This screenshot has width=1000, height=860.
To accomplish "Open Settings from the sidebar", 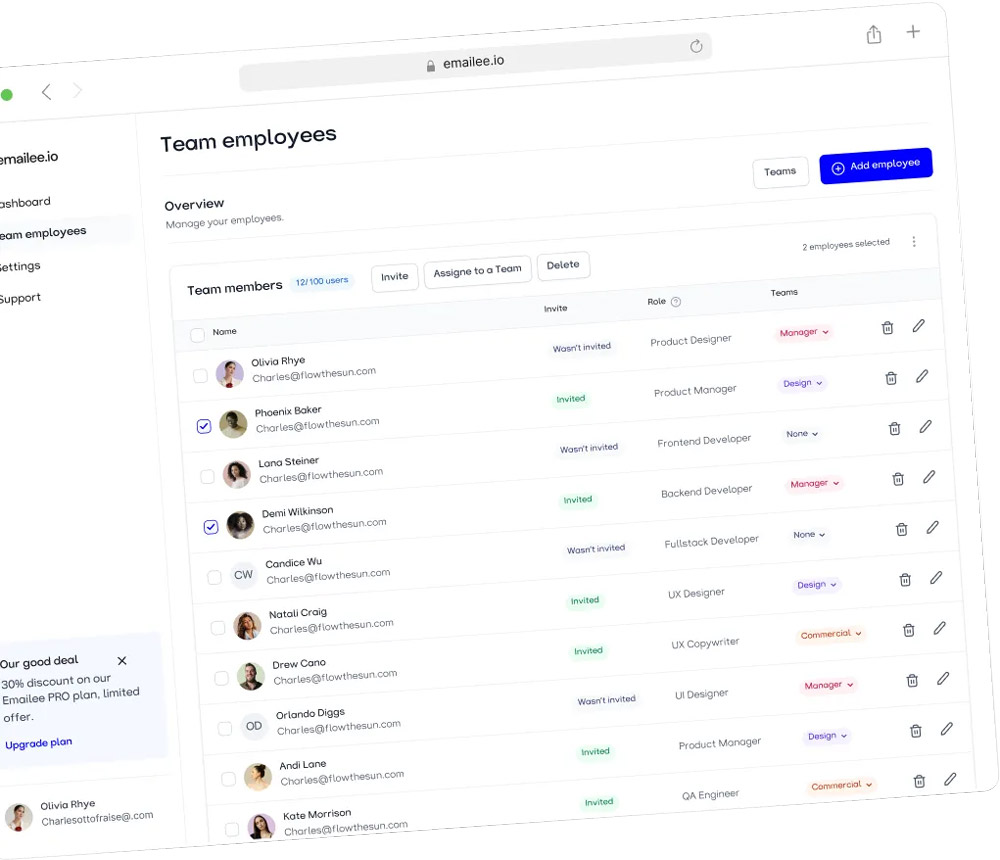I will tap(20, 266).
